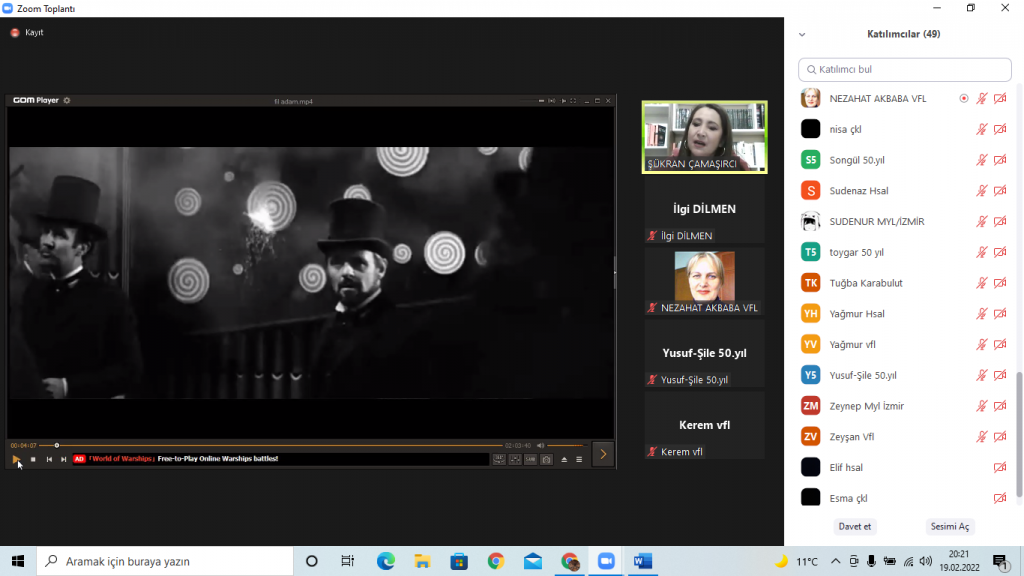Click the Sesimi Aç button

[x=950, y=526]
